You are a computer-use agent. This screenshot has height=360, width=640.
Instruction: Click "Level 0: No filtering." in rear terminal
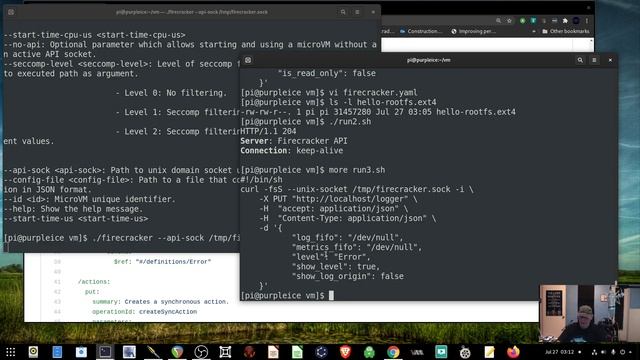(x=176, y=93)
